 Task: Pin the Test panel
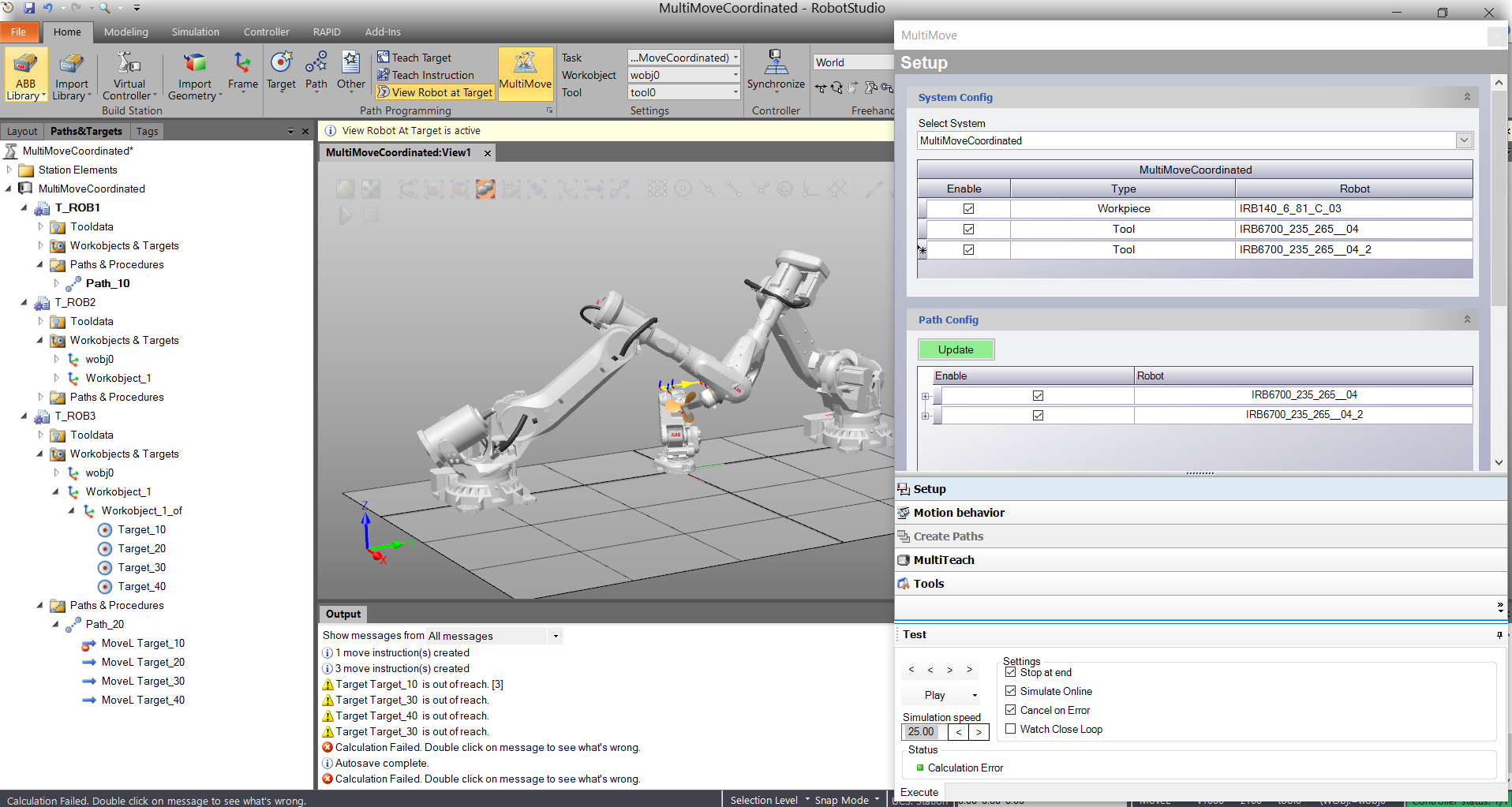click(x=1499, y=635)
